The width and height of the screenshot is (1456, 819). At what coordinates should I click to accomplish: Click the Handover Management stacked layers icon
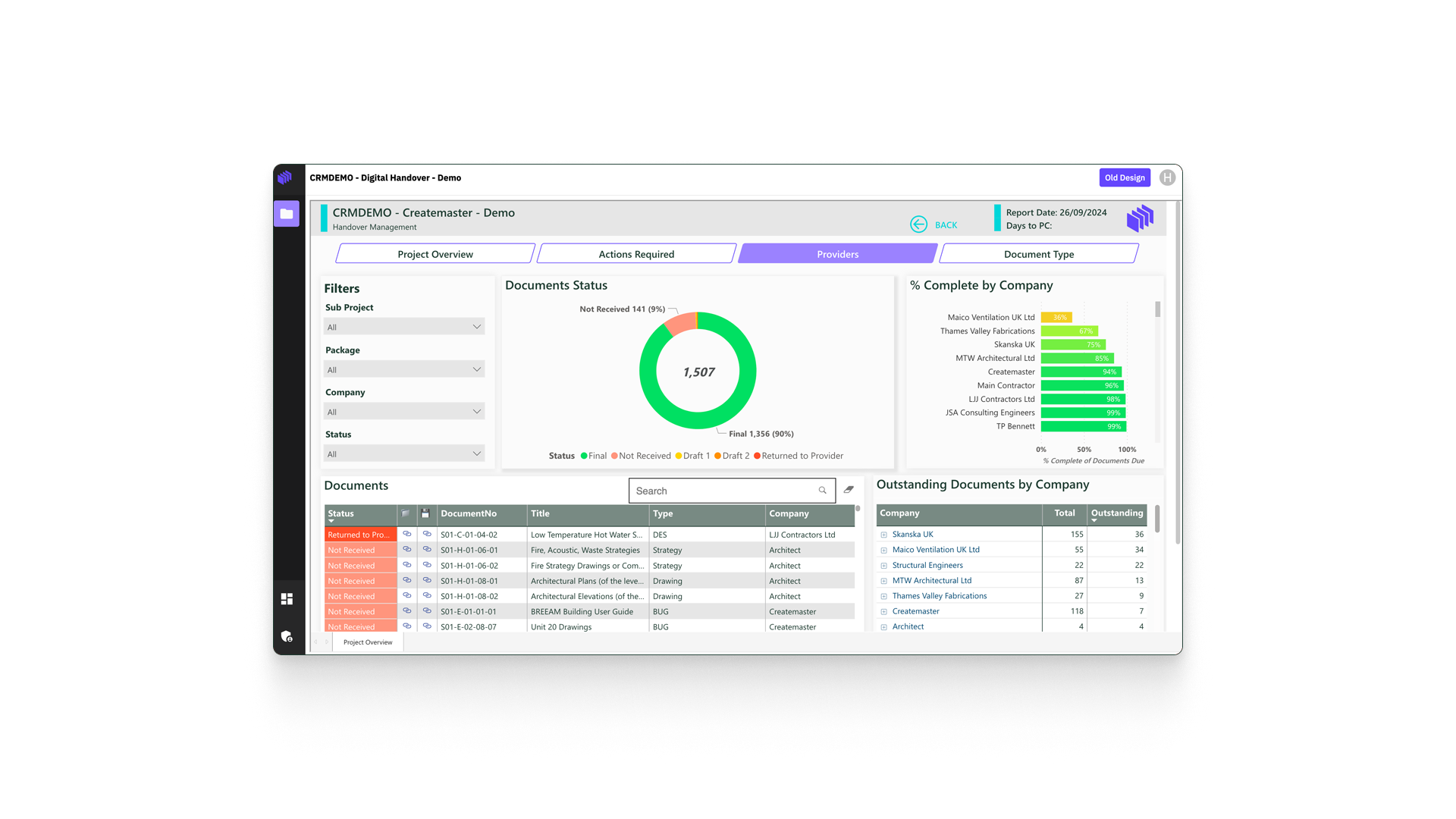click(1142, 219)
